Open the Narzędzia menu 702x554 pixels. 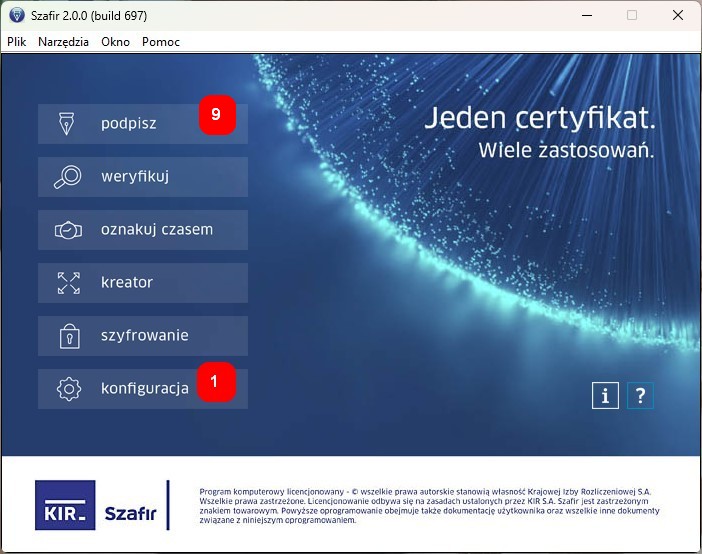(63, 42)
